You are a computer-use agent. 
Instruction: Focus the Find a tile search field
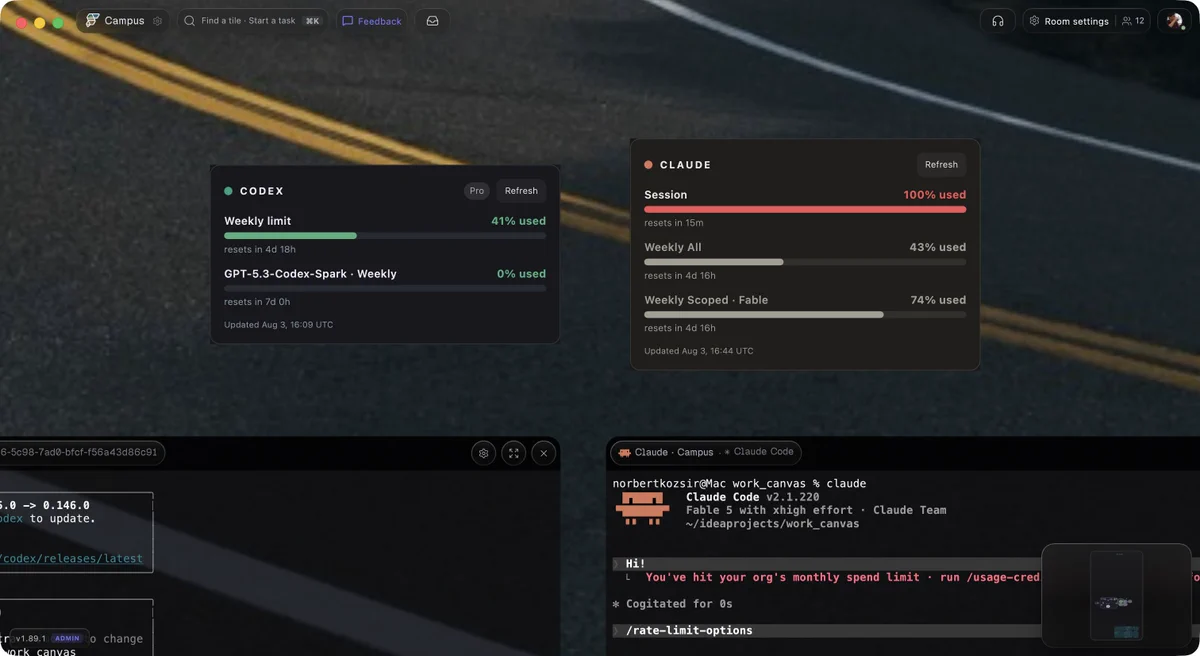click(x=253, y=21)
